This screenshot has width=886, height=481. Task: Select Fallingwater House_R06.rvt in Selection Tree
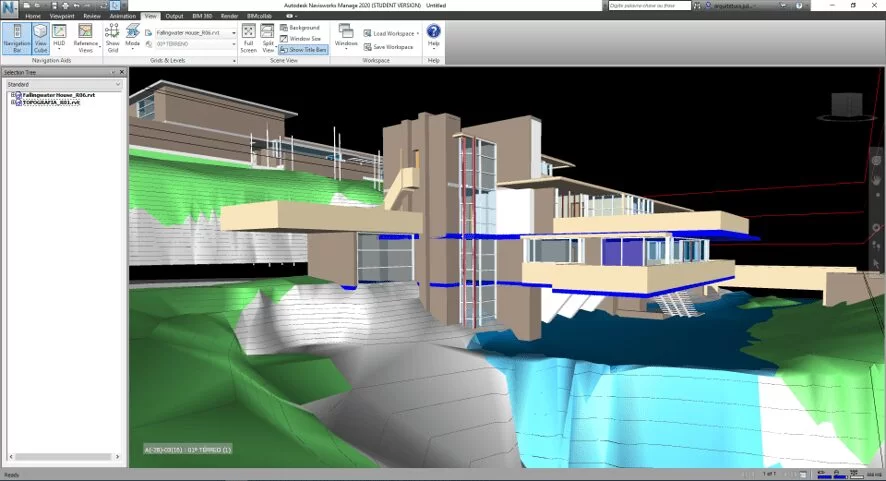[59, 95]
